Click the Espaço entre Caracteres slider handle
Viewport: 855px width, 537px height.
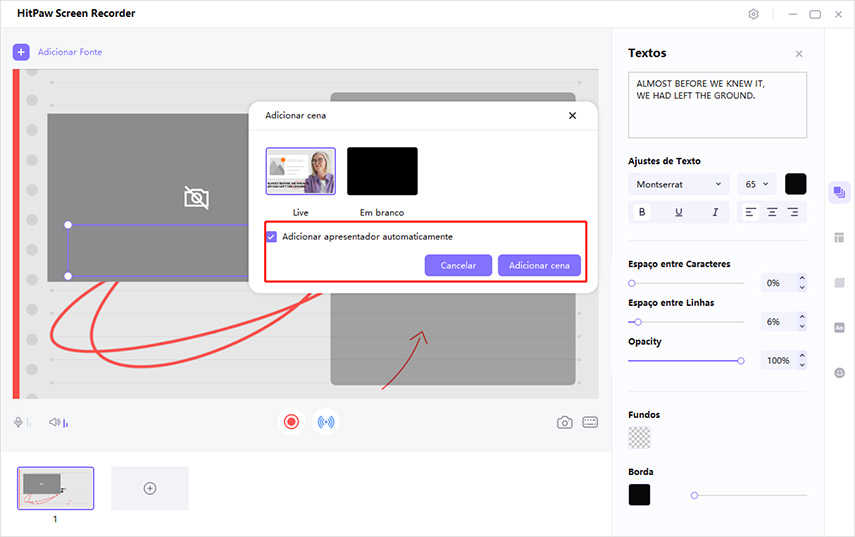click(631, 283)
